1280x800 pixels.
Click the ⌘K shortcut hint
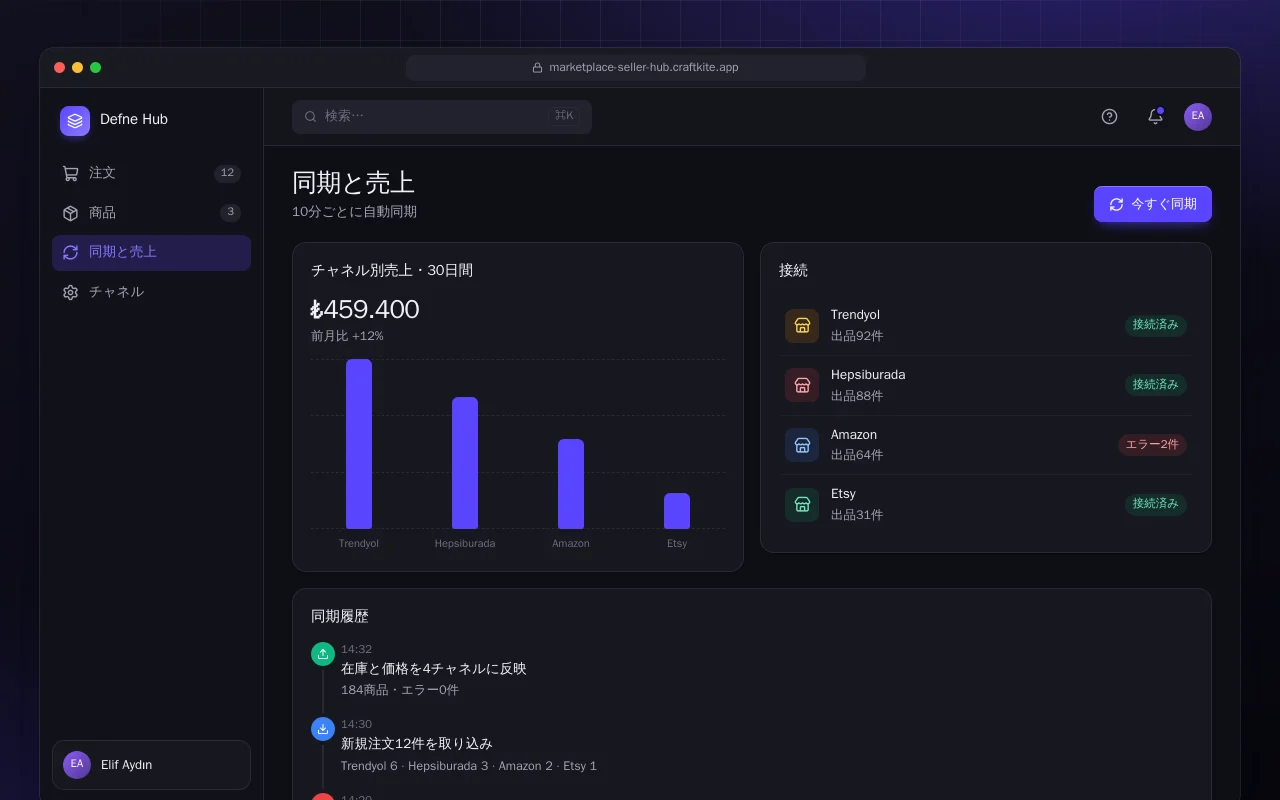pos(564,116)
